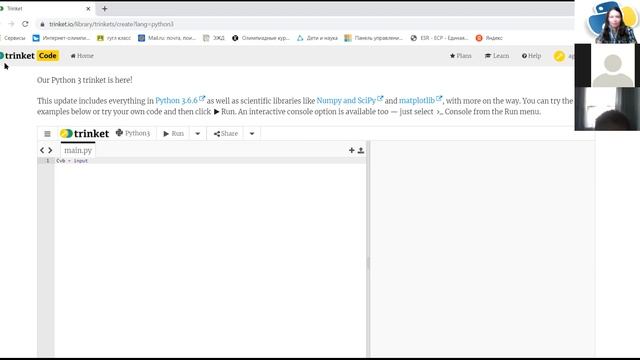Open the ЭЖД bookmark
Viewport: 640px width, 360px height.
click(214, 38)
